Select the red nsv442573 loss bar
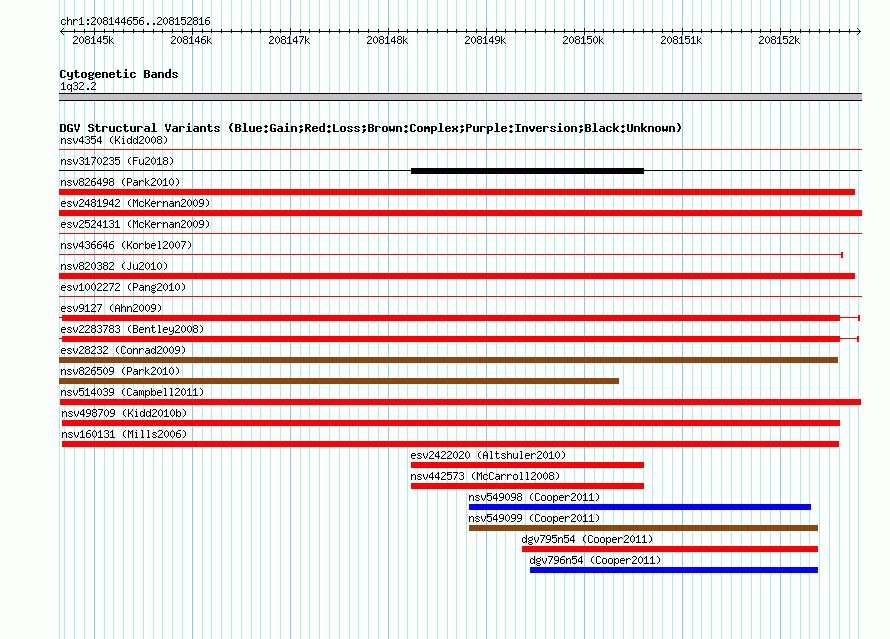 527,486
